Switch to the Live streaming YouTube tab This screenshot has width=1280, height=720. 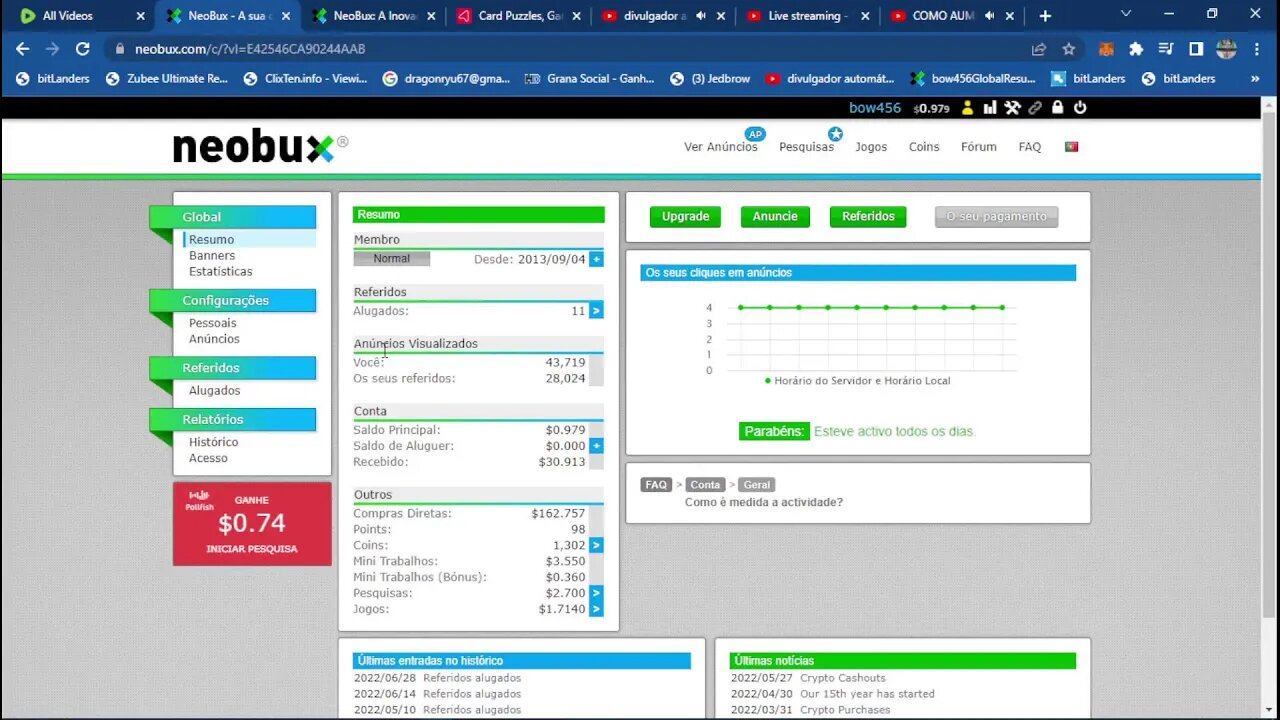point(807,16)
